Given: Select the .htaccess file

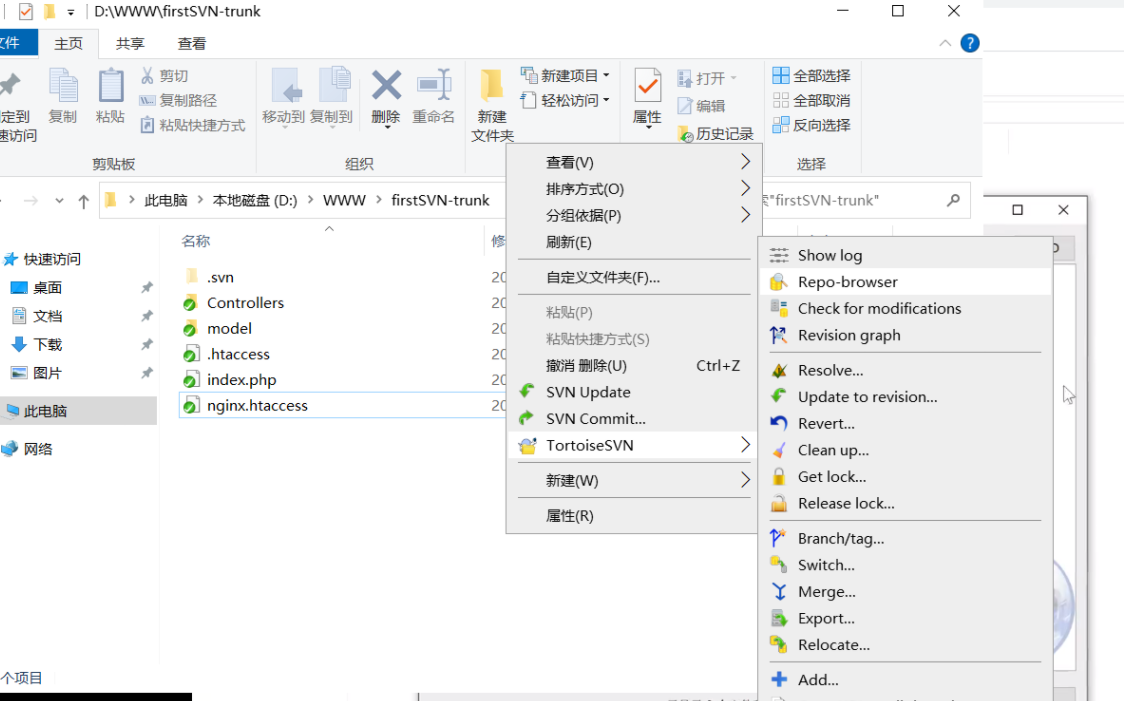Looking at the screenshot, I should [238, 354].
